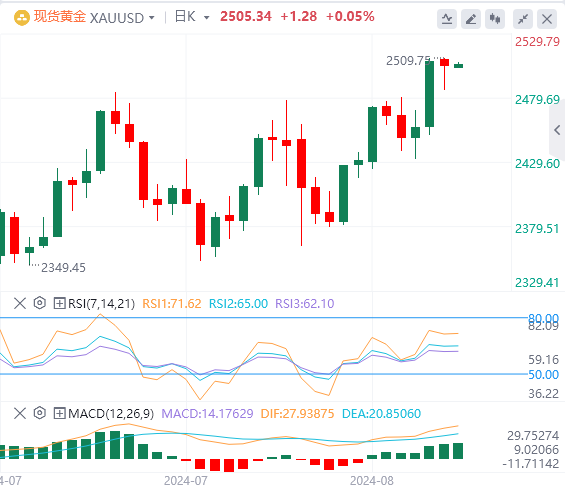Switch chart style with the candlestick icon
This screenshot has width=565, height=491.
495,19
